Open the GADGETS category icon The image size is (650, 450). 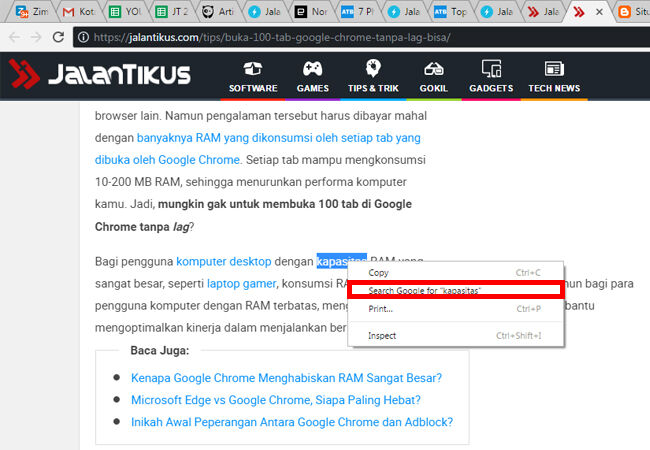pos(491,76)
